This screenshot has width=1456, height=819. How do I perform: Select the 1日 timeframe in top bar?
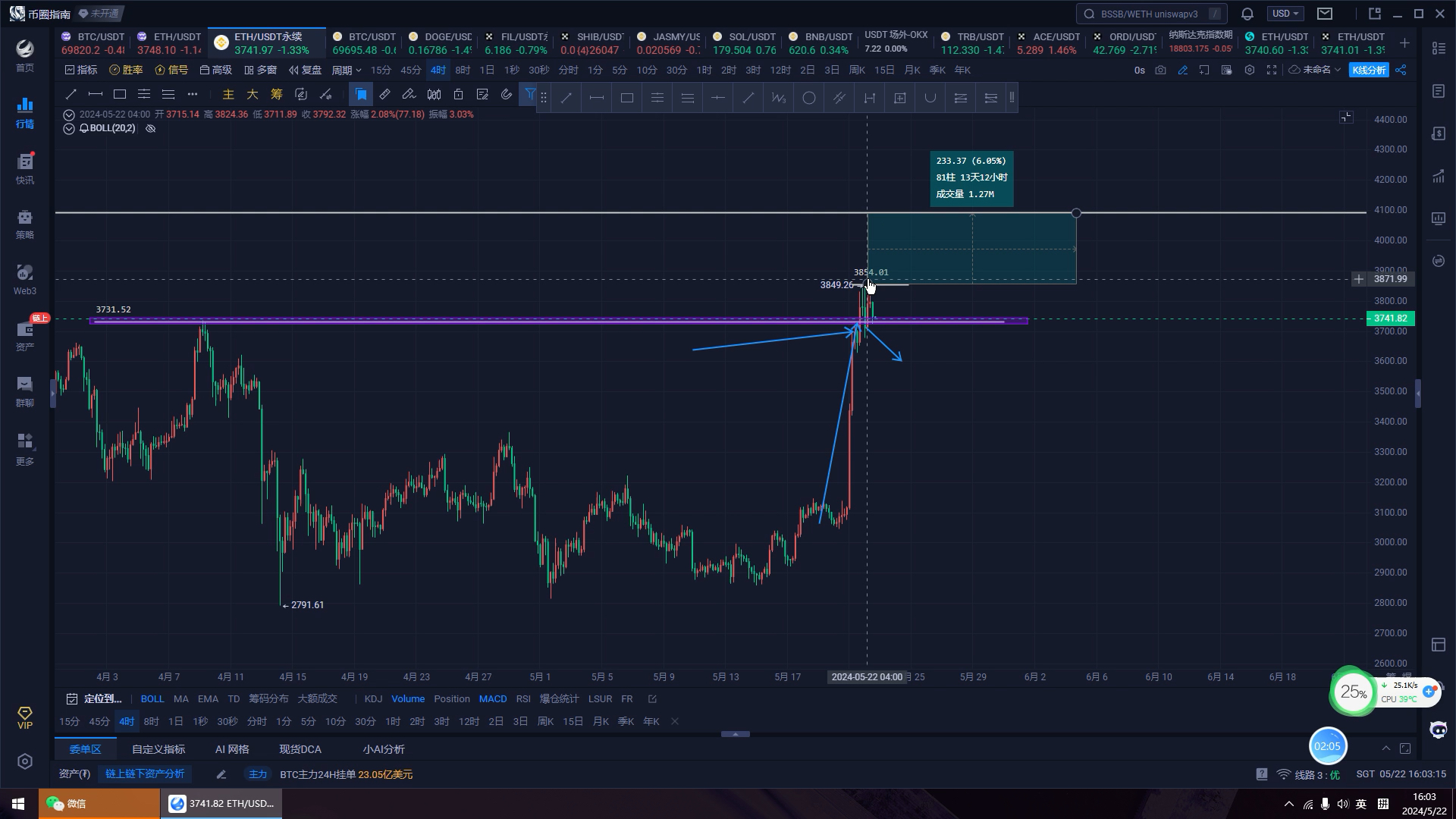pyautogui.click(x=487, y=70)
